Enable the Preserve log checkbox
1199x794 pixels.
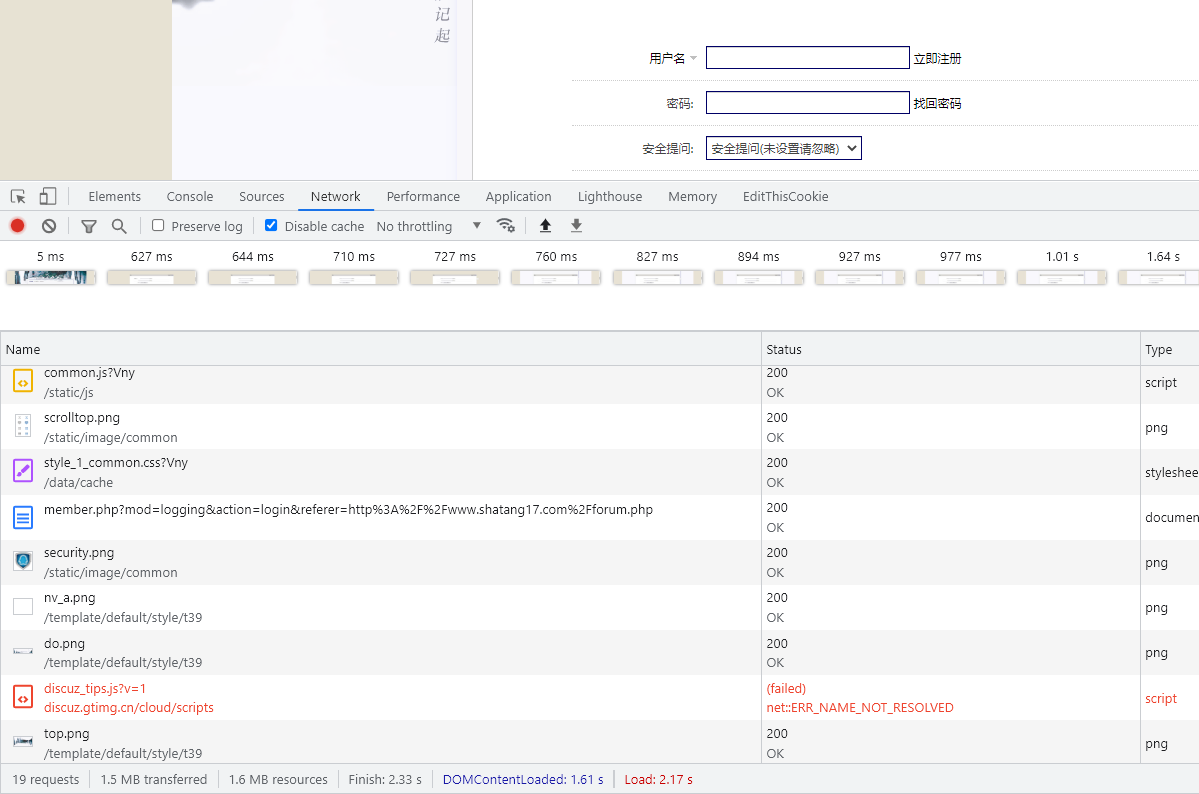(158, 226)
